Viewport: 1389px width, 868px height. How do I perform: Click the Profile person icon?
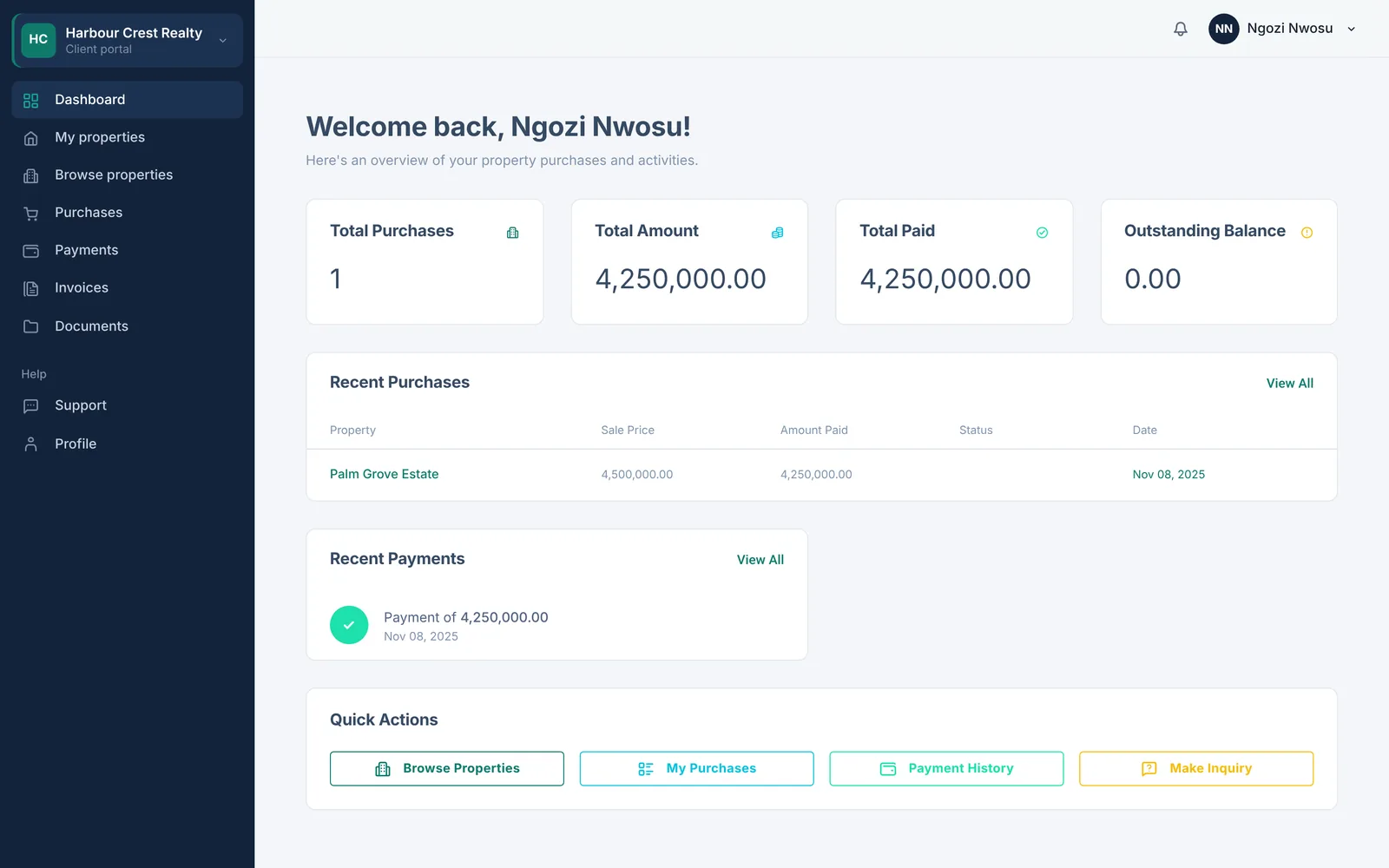point(31,444)
